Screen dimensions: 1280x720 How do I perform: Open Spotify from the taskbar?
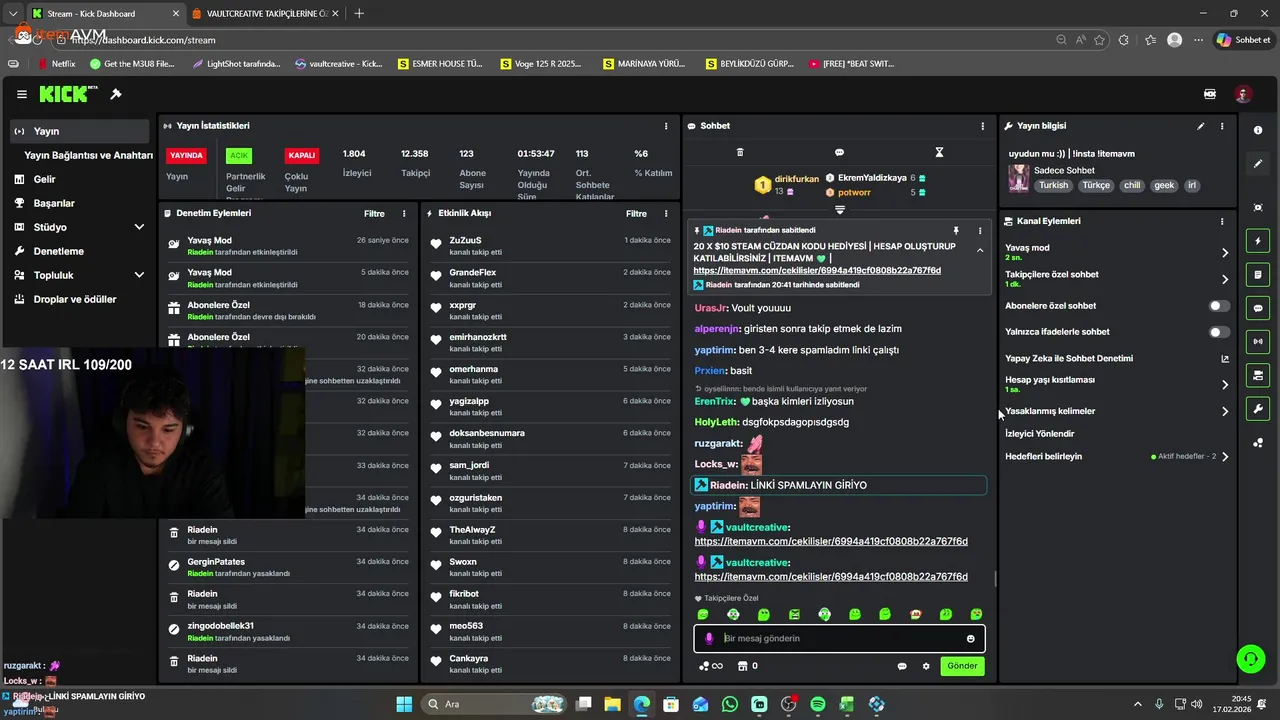pyautogui.click(x=817, y=704)
